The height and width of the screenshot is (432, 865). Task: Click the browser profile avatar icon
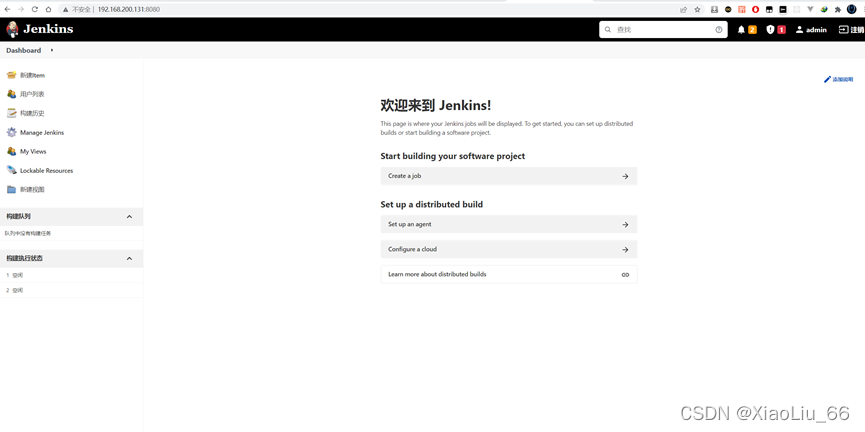click(852, 9)
